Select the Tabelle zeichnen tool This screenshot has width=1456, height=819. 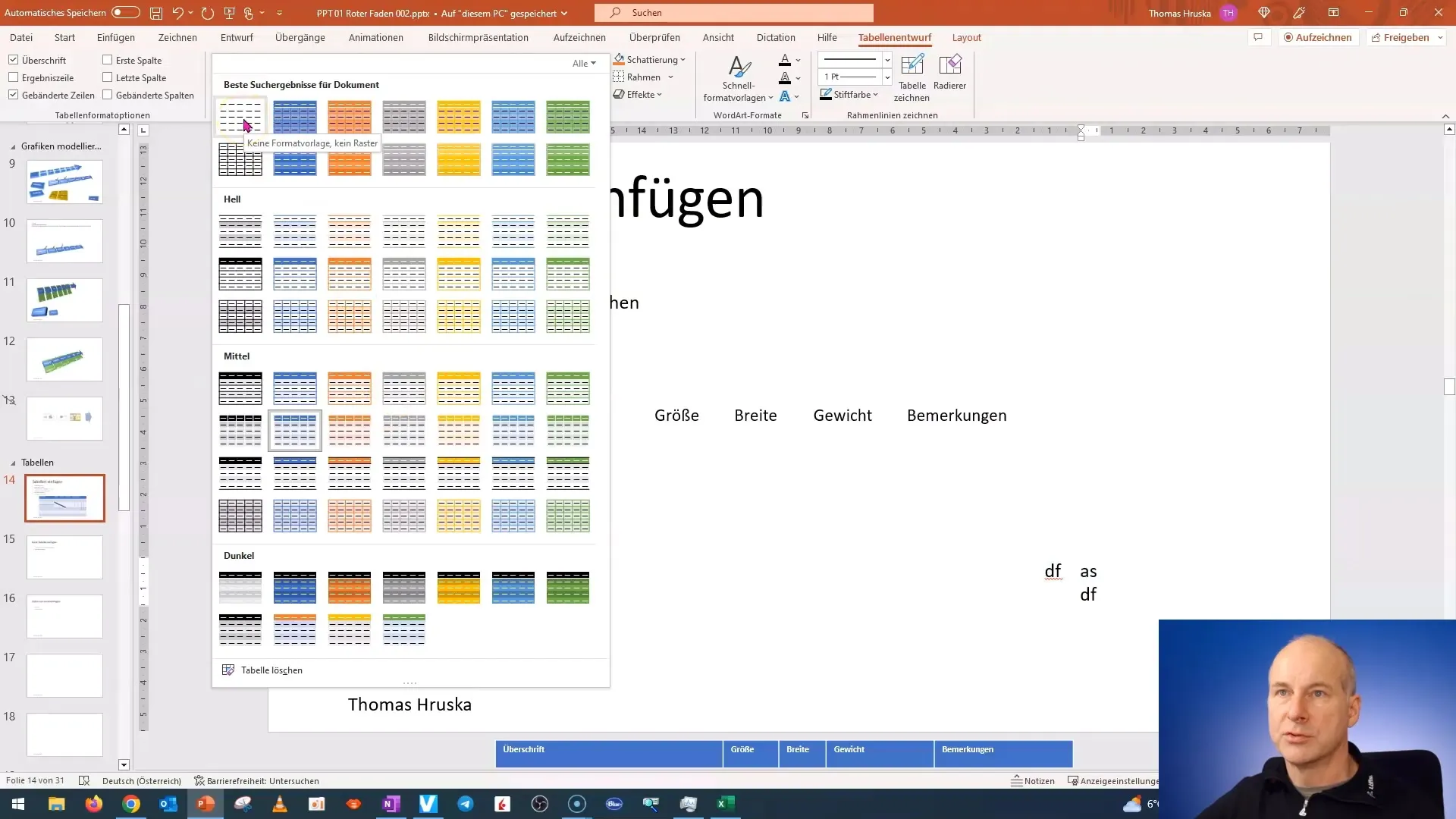click(912, 78)
